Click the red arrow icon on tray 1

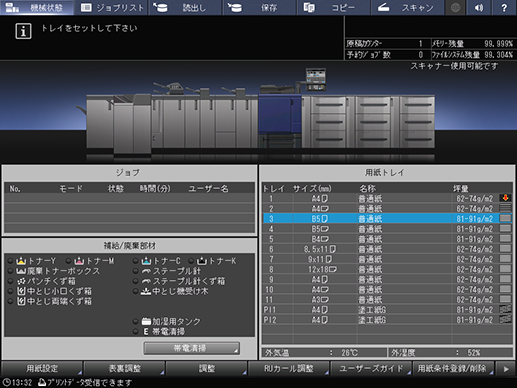pos(505,198)
